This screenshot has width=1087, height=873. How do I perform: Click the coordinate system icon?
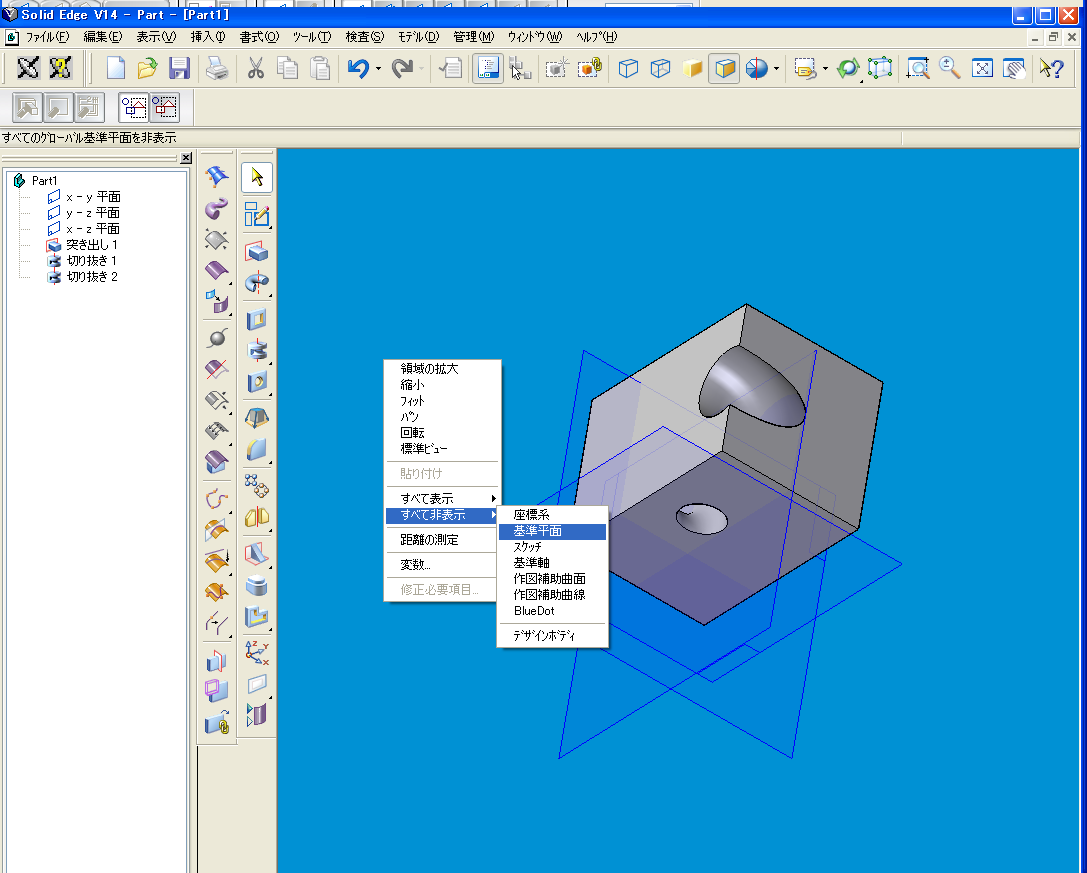tap(256, 652)
